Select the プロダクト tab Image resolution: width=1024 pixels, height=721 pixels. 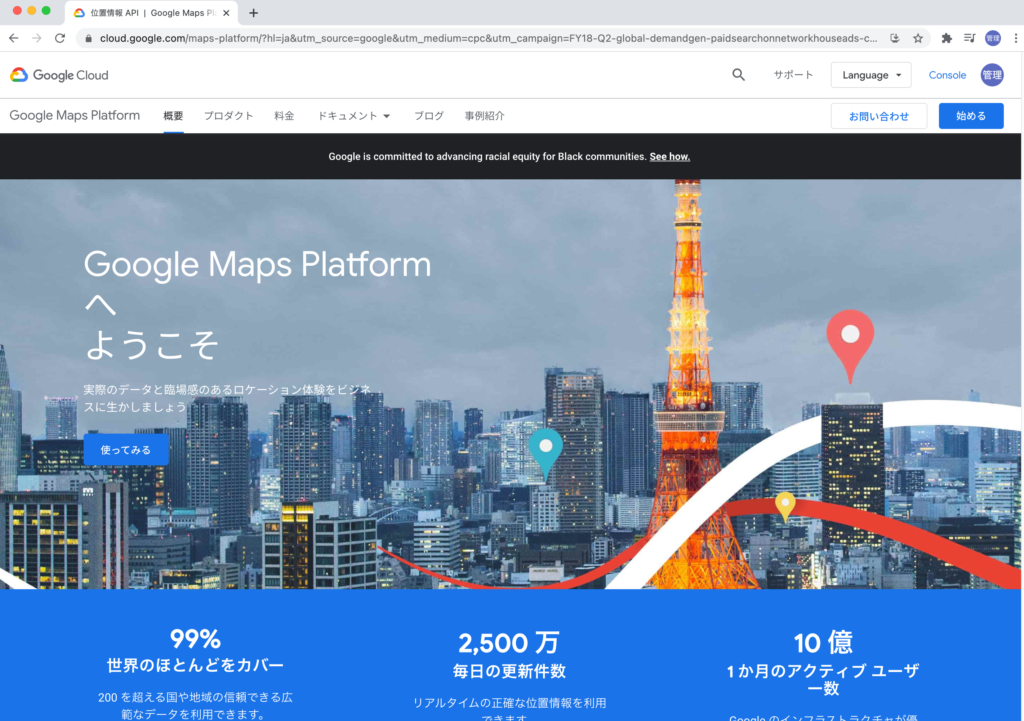point(228,116)
